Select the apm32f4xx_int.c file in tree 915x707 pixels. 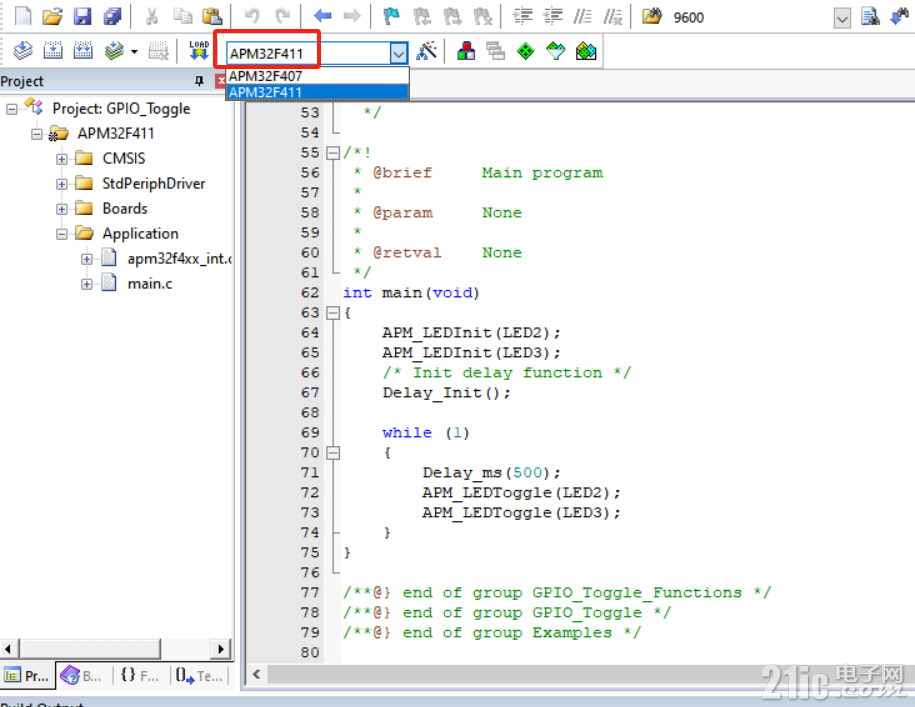tap(180, 258)
